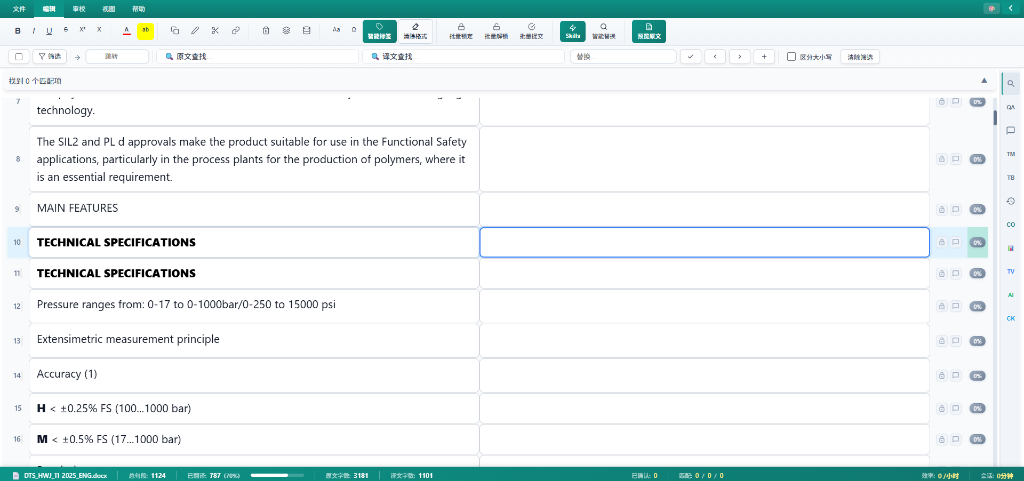The width and height of the screenshot is (1024, 481).
Task: Click the plus button in search bar
Action: point(764,57)
